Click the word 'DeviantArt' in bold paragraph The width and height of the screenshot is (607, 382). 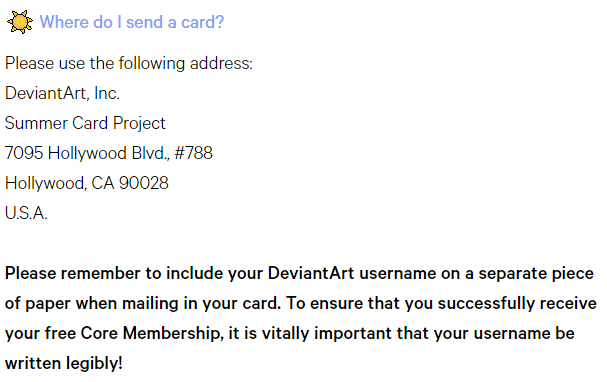[x=311, y=273]
